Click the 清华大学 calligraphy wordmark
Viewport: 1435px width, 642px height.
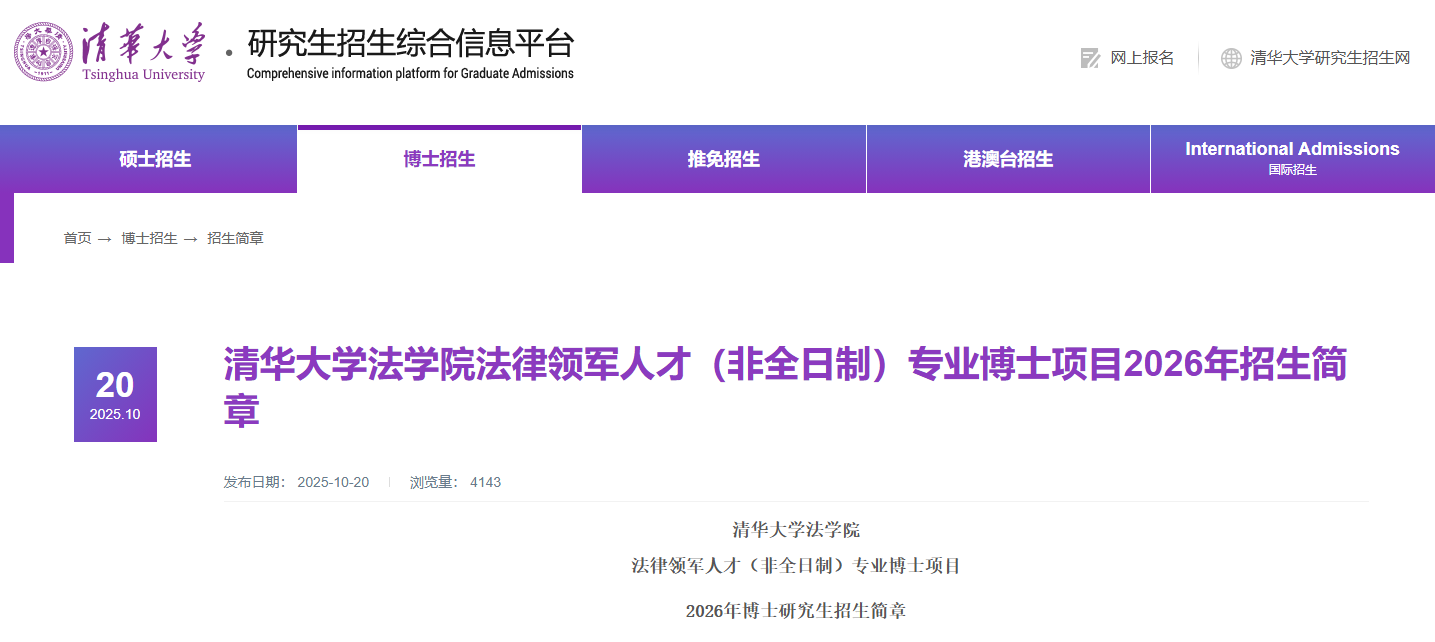pyautogui.click(x=144, y=45)
